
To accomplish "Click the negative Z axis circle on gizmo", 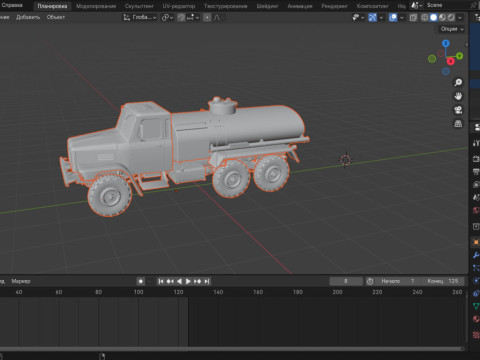I will (x=446, y=71).
